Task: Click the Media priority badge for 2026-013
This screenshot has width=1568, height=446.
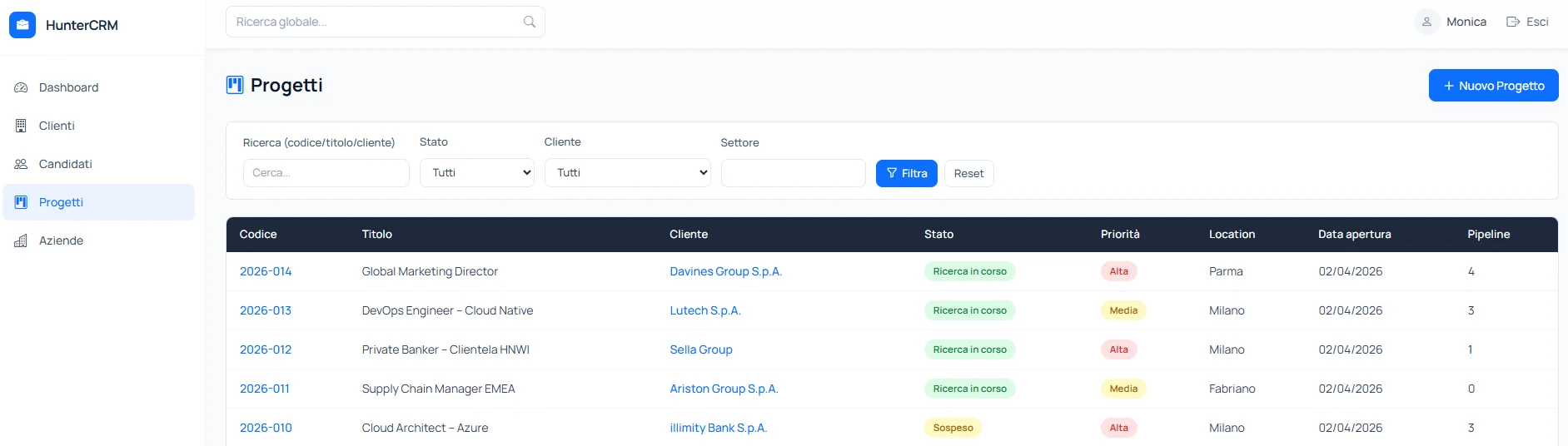Action: 1123,310
